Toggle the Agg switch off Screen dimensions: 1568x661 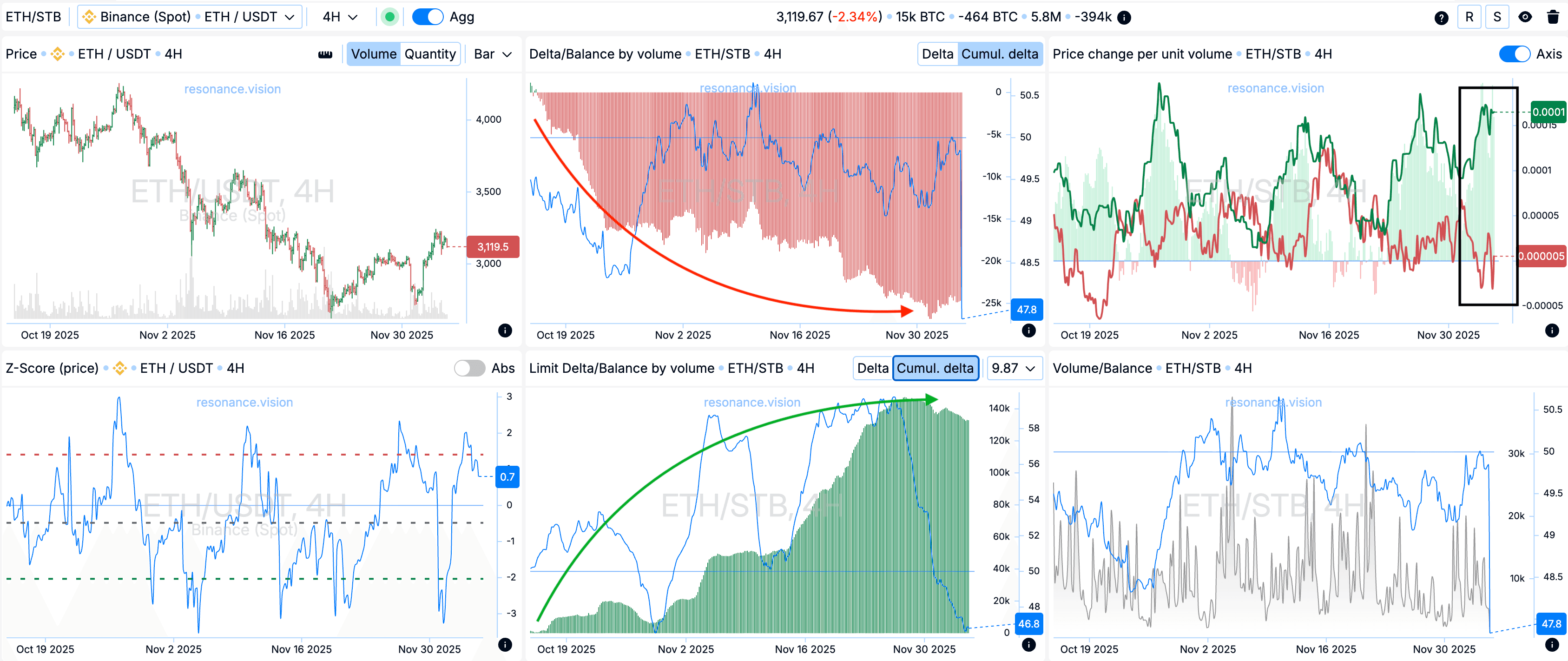[x=427, y=17]
